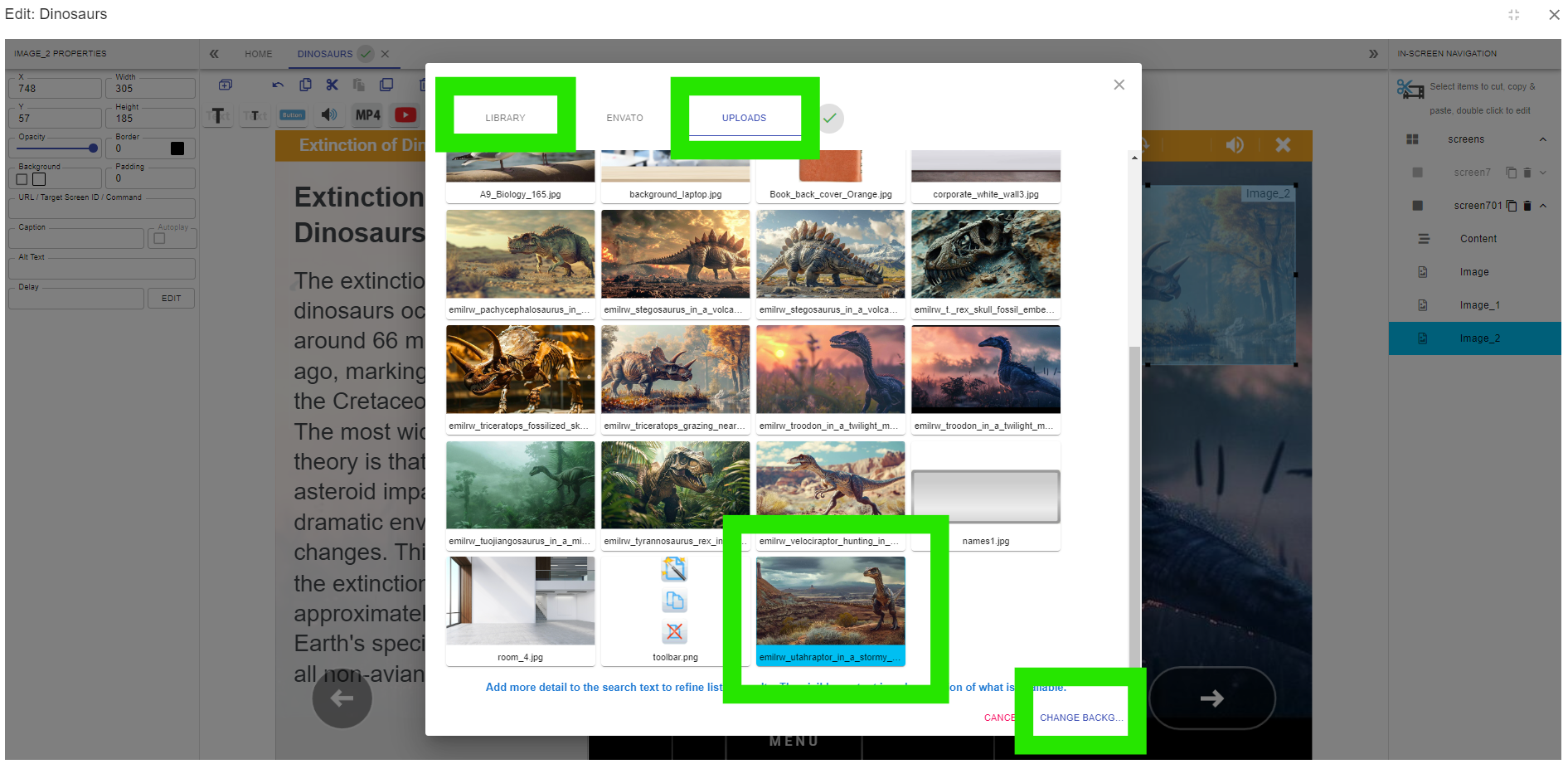Collapse the left properties panel
This screenshot has width=1568, height=764.
[214, 54]
